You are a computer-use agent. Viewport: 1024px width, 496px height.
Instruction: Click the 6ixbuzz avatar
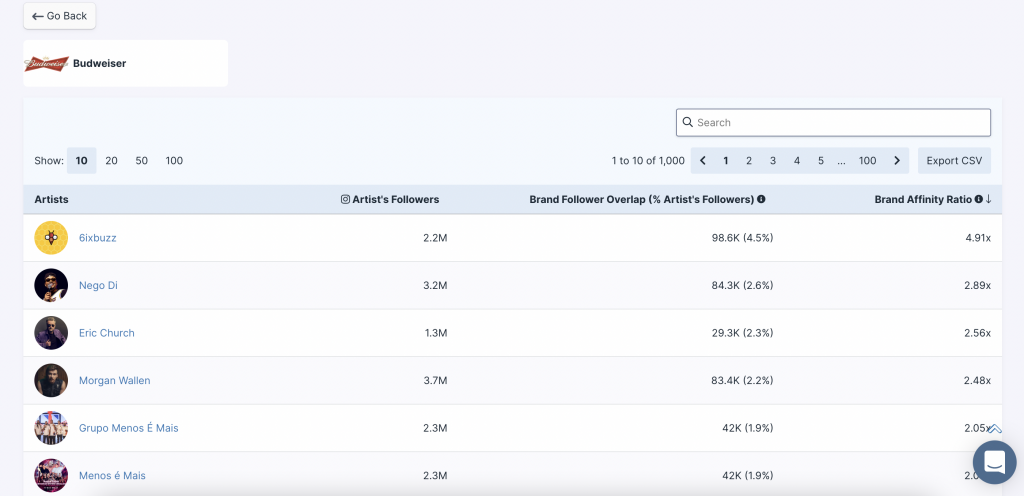[x=51, y=238]
